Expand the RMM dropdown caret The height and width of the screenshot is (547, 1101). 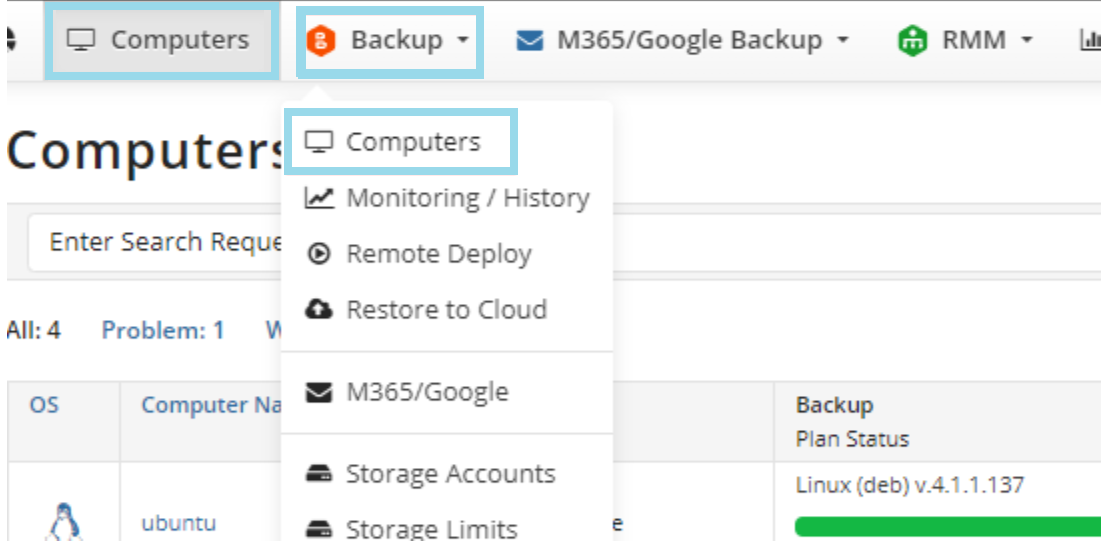1026,42
